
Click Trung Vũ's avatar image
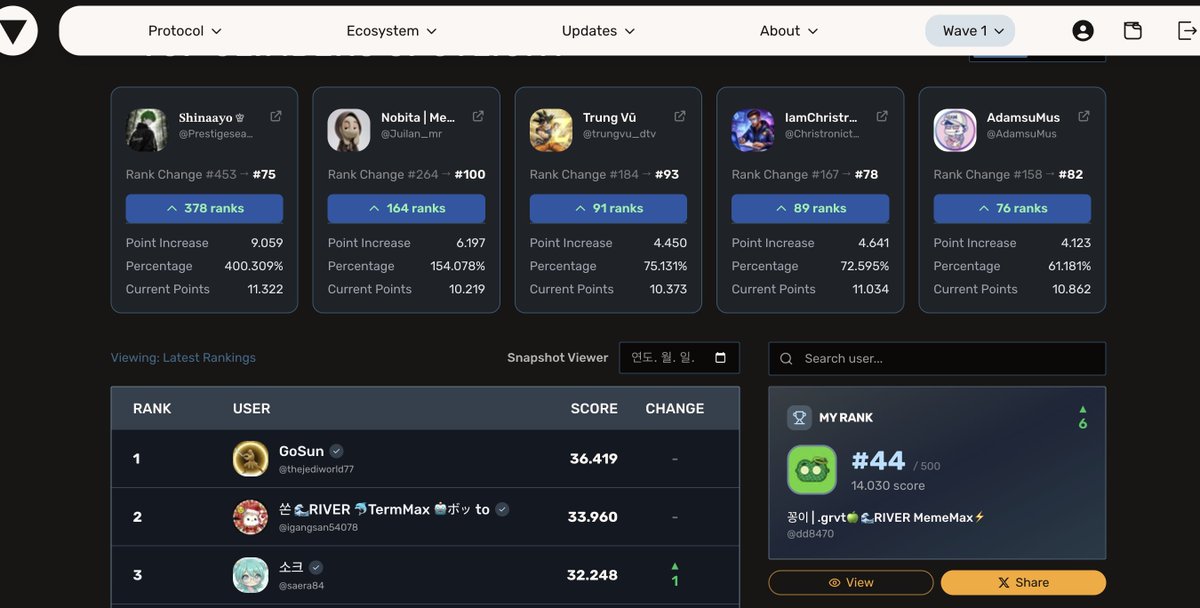(551, 130)
